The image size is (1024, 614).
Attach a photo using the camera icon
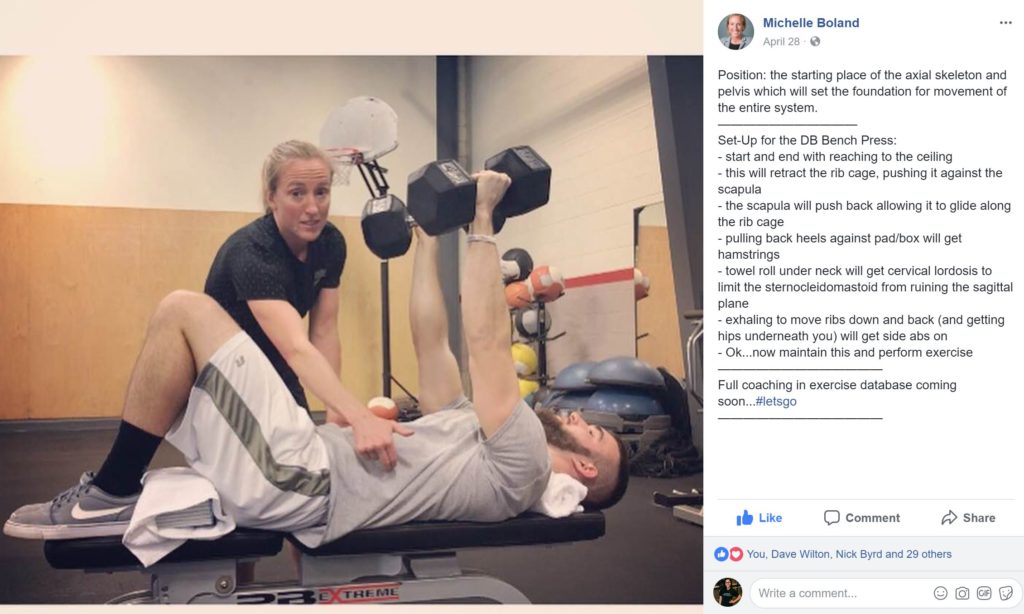pos(962,593)
